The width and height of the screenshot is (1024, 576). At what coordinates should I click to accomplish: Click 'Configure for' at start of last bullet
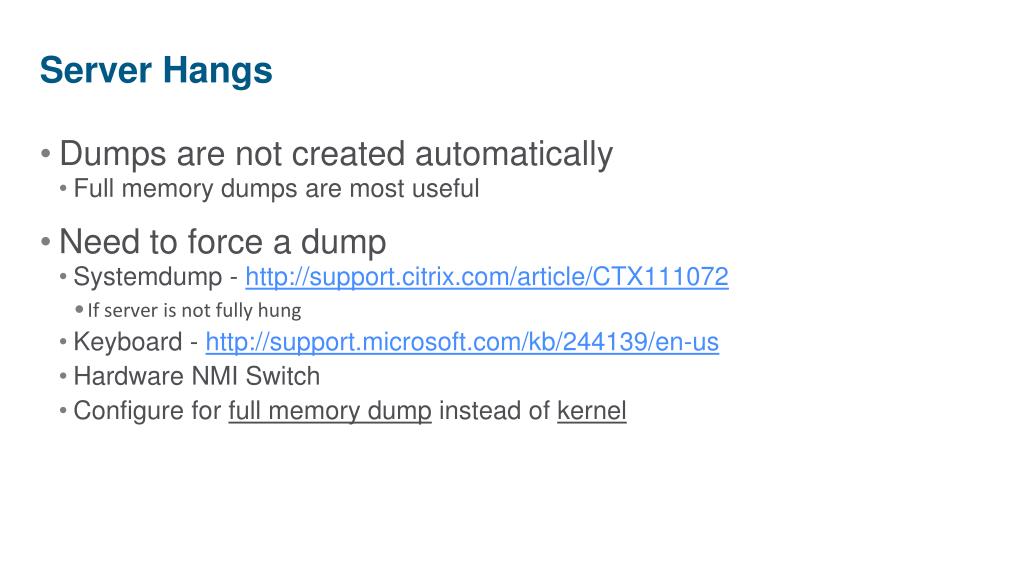click(x=148, y=411)
